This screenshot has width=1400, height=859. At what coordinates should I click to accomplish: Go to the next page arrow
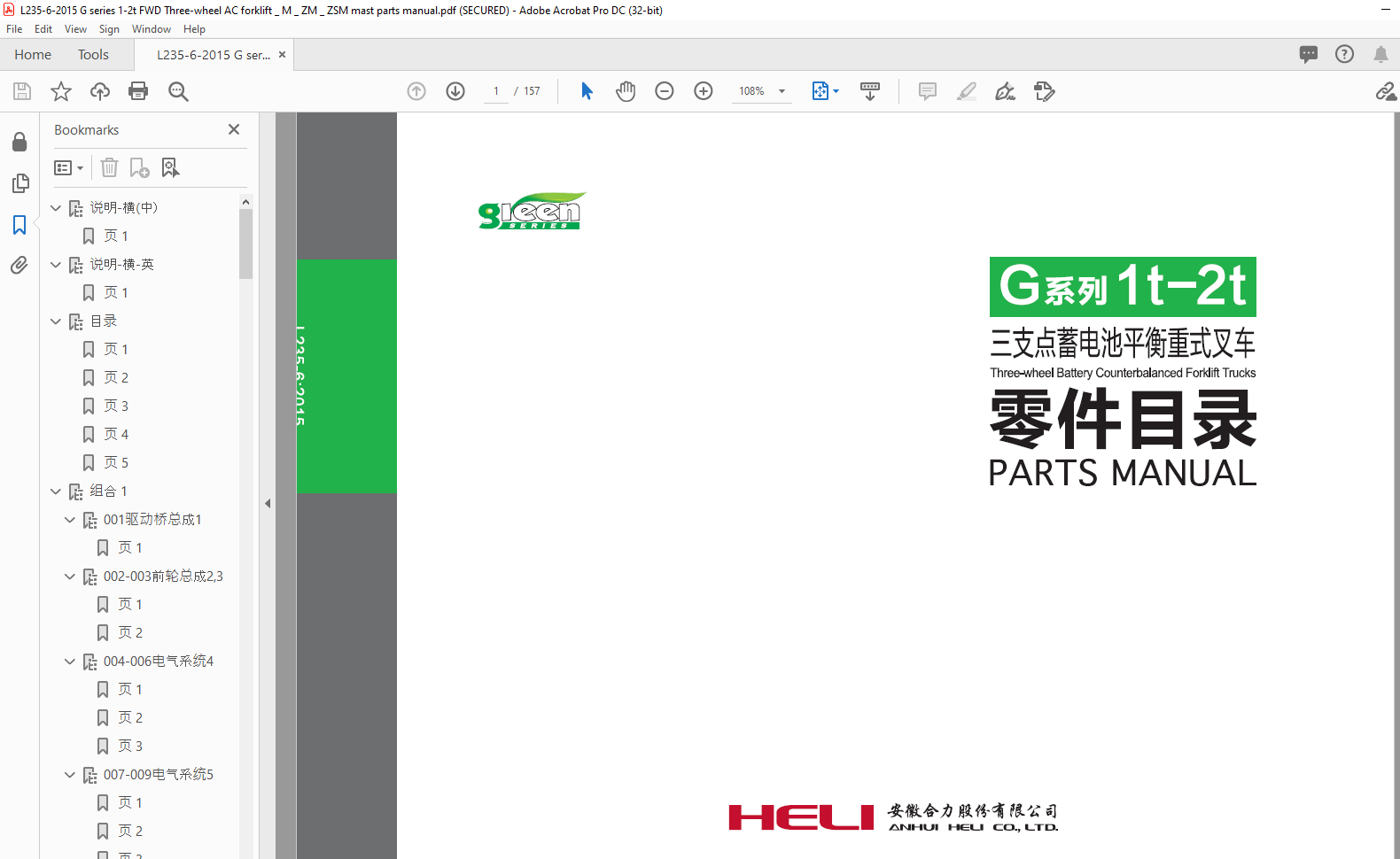coord(455,91)
